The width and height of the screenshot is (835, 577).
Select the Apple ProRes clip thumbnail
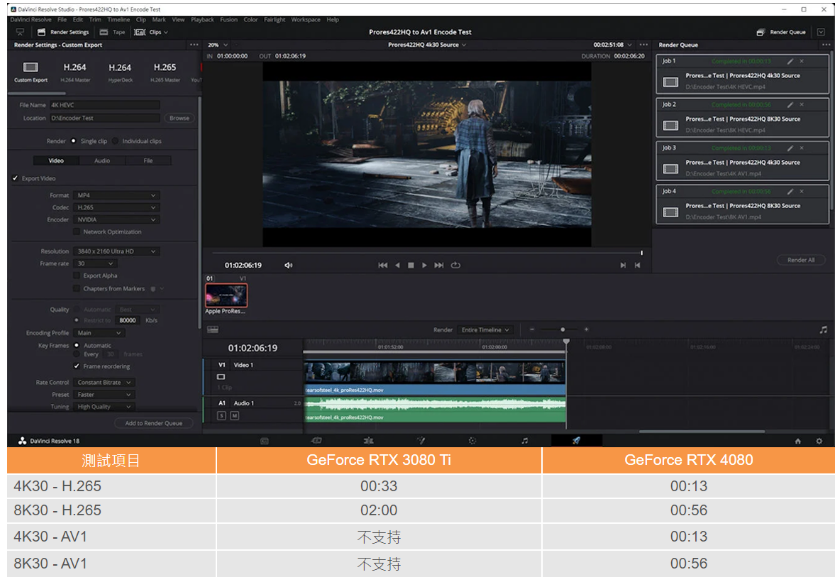[x=226, y=295]
